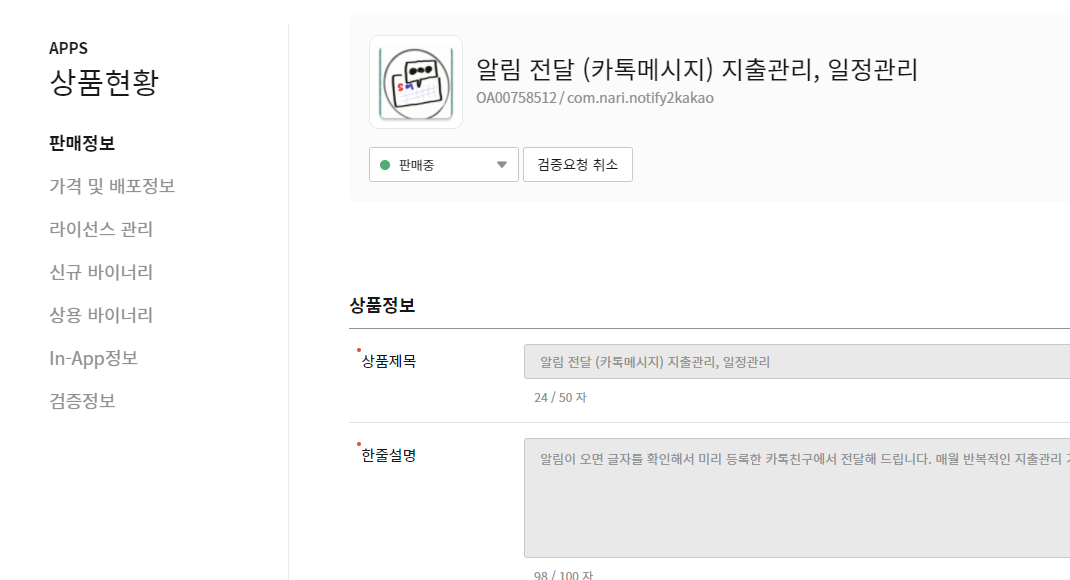
Task: Click the OA00758512 / com.nari.notify2kakao text
Action: (x=595, y=98)
